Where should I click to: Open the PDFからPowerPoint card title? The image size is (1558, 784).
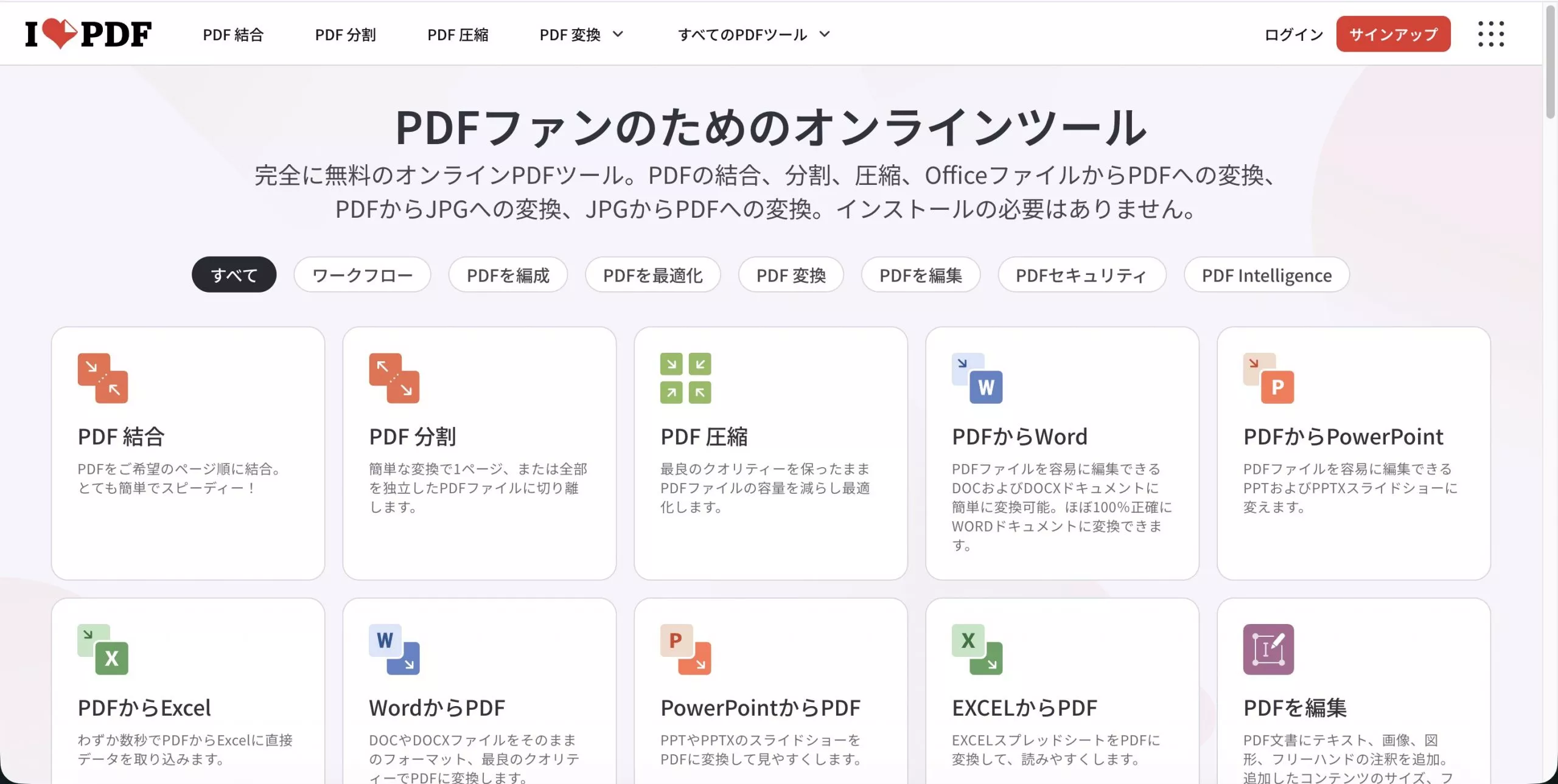coord(1343,437)
